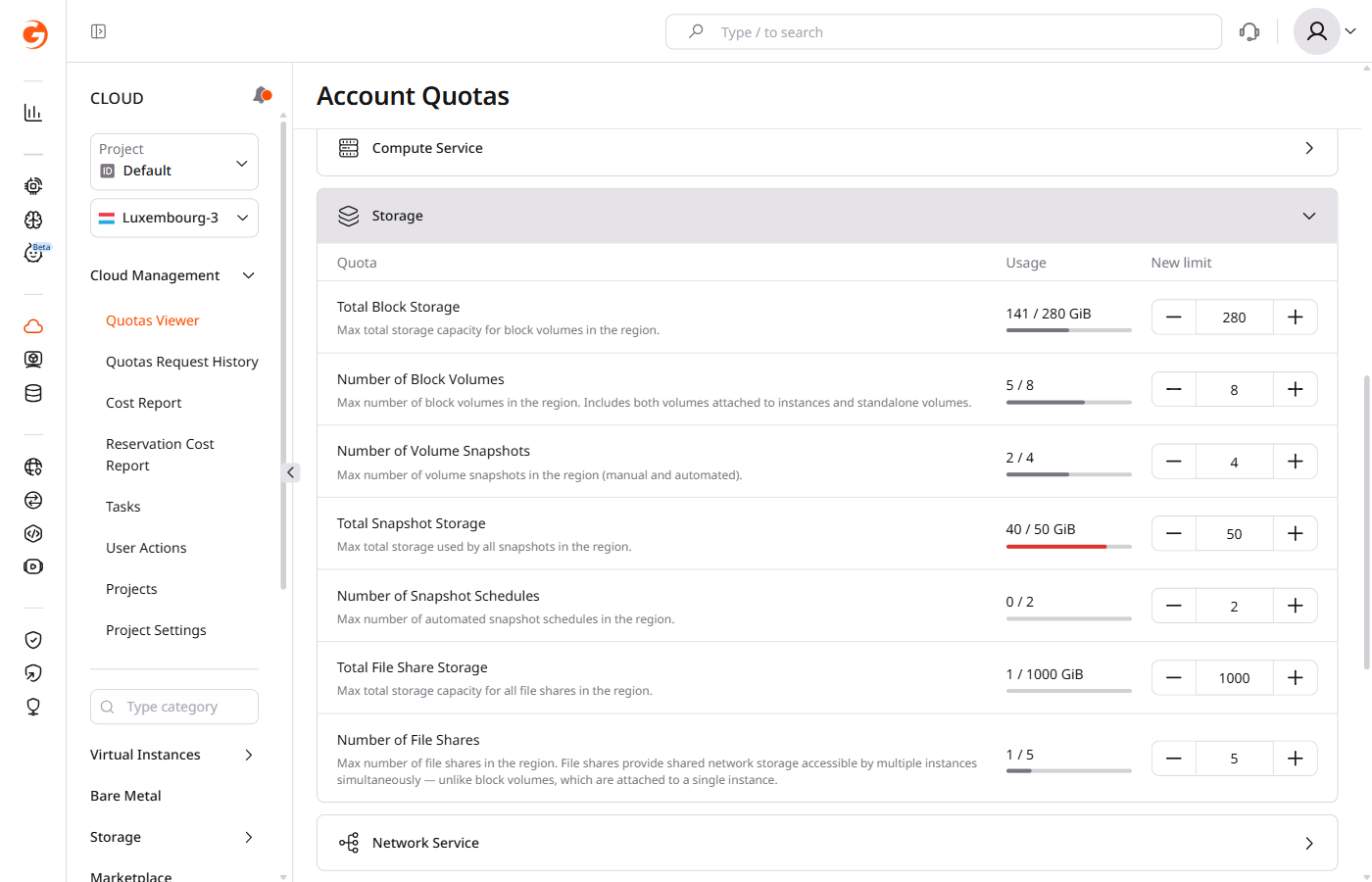Focus the top search field
This screenshot has width=1372, height=882.
coord(944,31)
